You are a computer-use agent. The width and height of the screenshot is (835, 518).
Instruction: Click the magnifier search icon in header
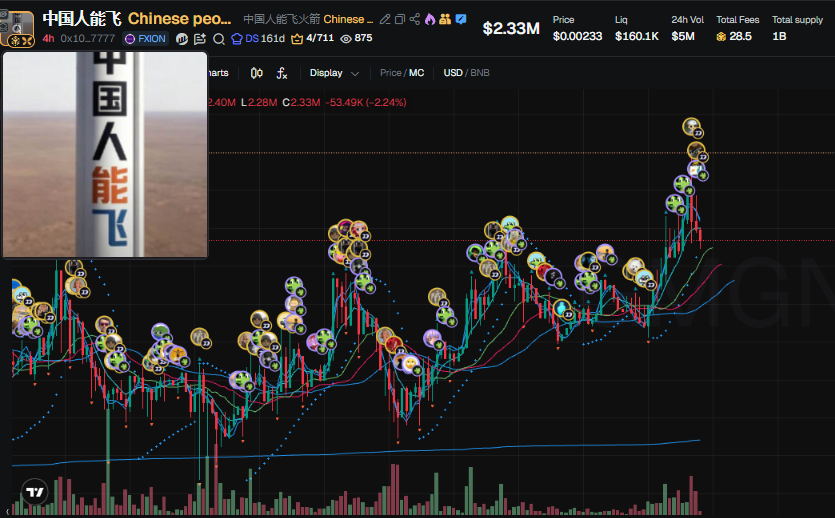[x=218, y=39]
